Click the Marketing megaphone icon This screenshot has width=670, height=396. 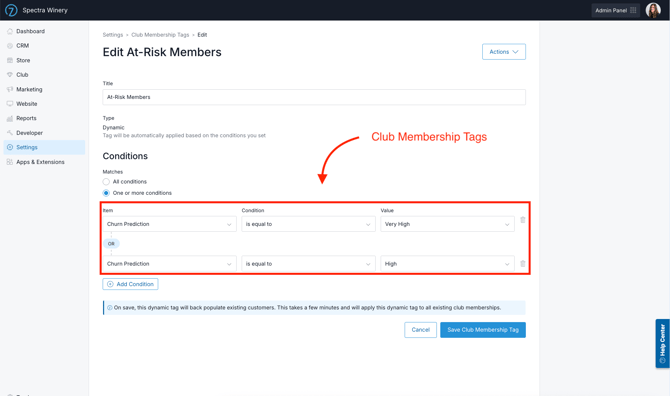[10, 89]
